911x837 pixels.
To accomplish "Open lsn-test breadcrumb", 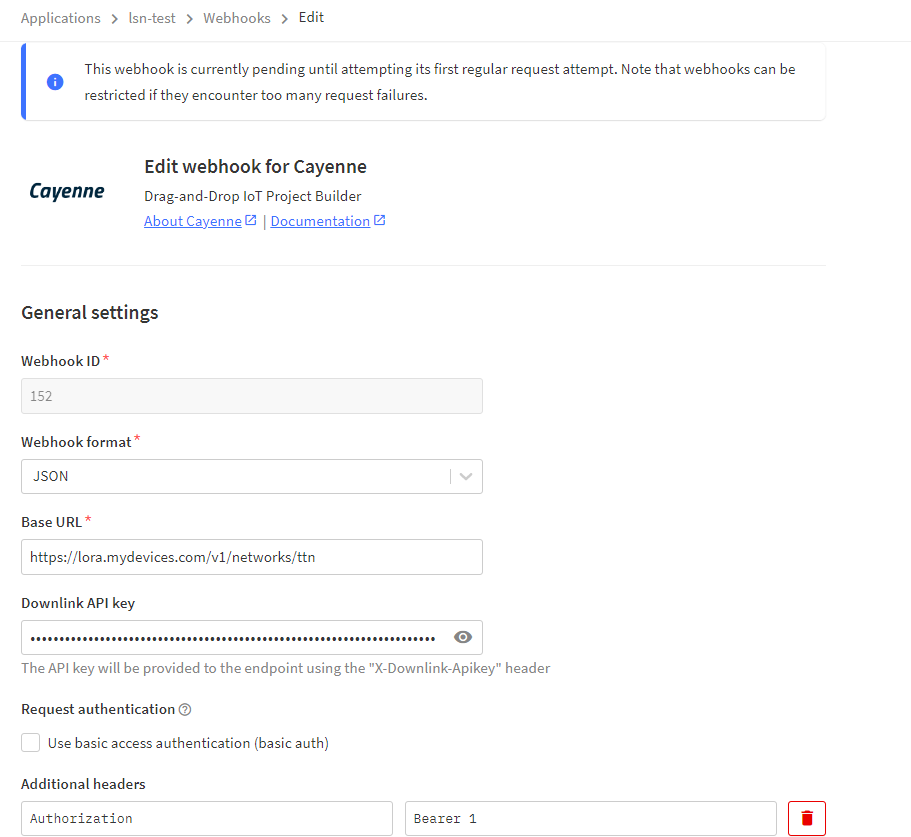I will 152,18.
